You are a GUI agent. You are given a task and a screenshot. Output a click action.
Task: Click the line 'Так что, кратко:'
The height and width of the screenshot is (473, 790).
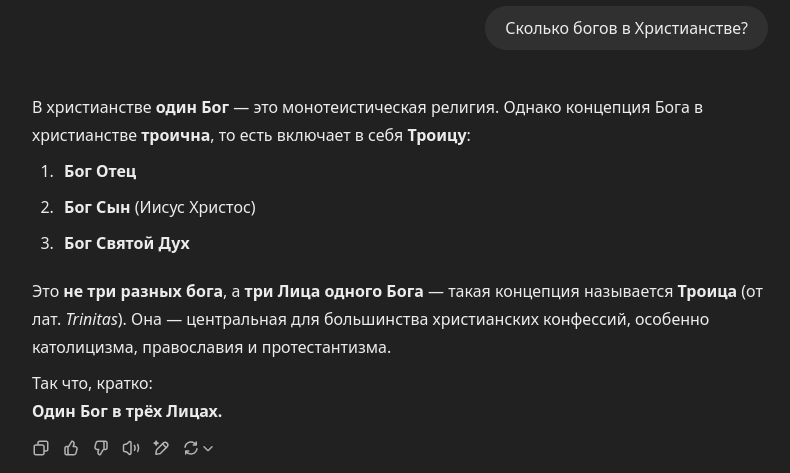pyautogui.click(x=92, y=384)
